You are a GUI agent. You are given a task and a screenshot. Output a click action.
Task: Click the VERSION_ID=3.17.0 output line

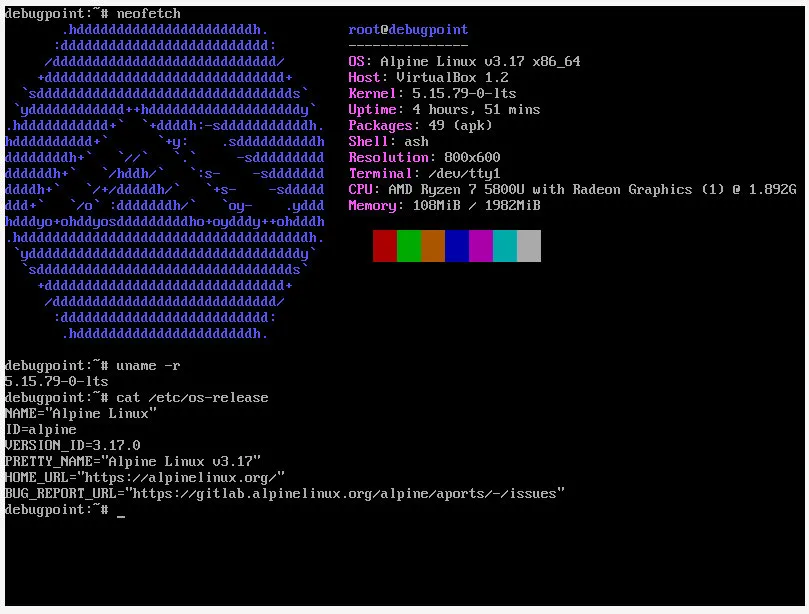pos(73,445)
